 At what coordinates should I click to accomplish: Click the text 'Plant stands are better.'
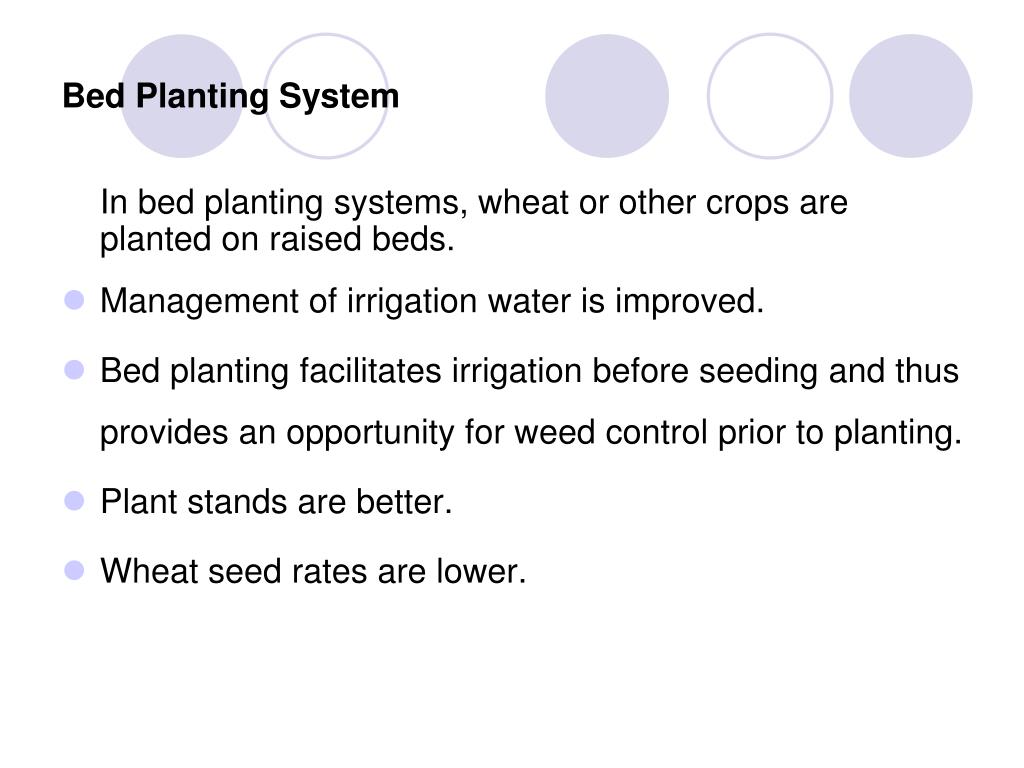point(276,502)
